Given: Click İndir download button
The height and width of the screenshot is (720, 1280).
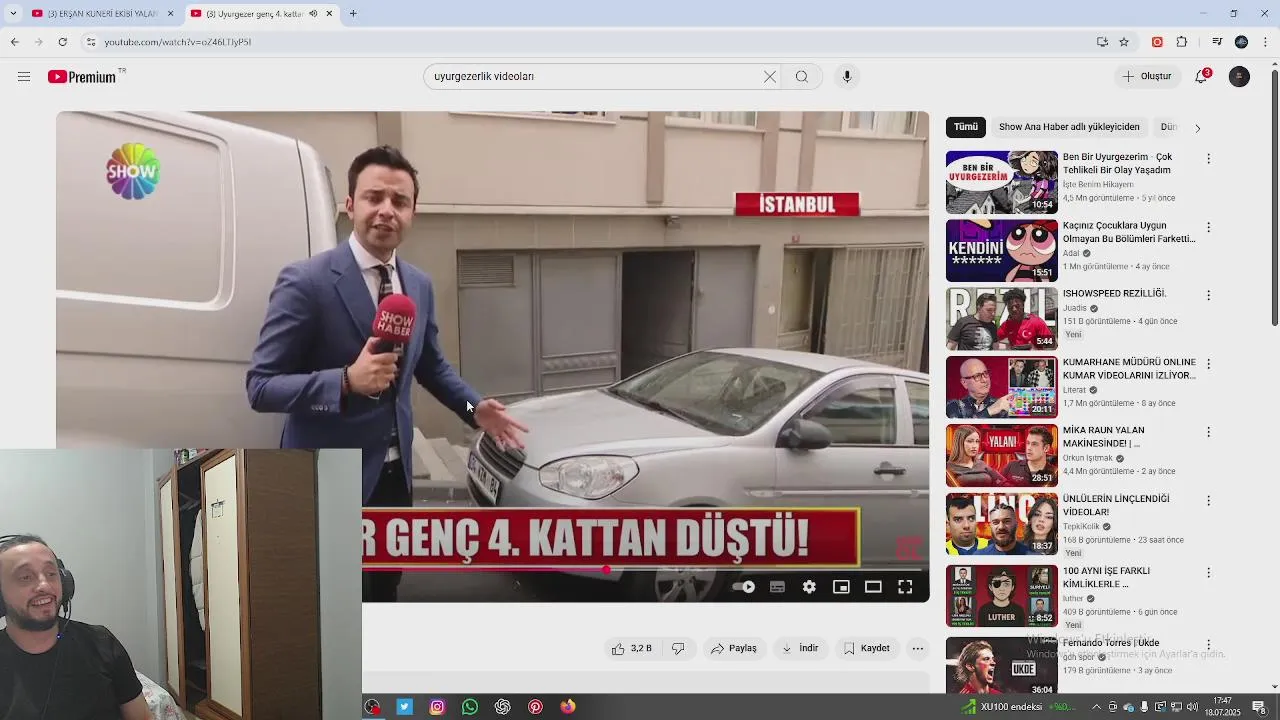Looking at the screenshot, I should pos(800,648).
